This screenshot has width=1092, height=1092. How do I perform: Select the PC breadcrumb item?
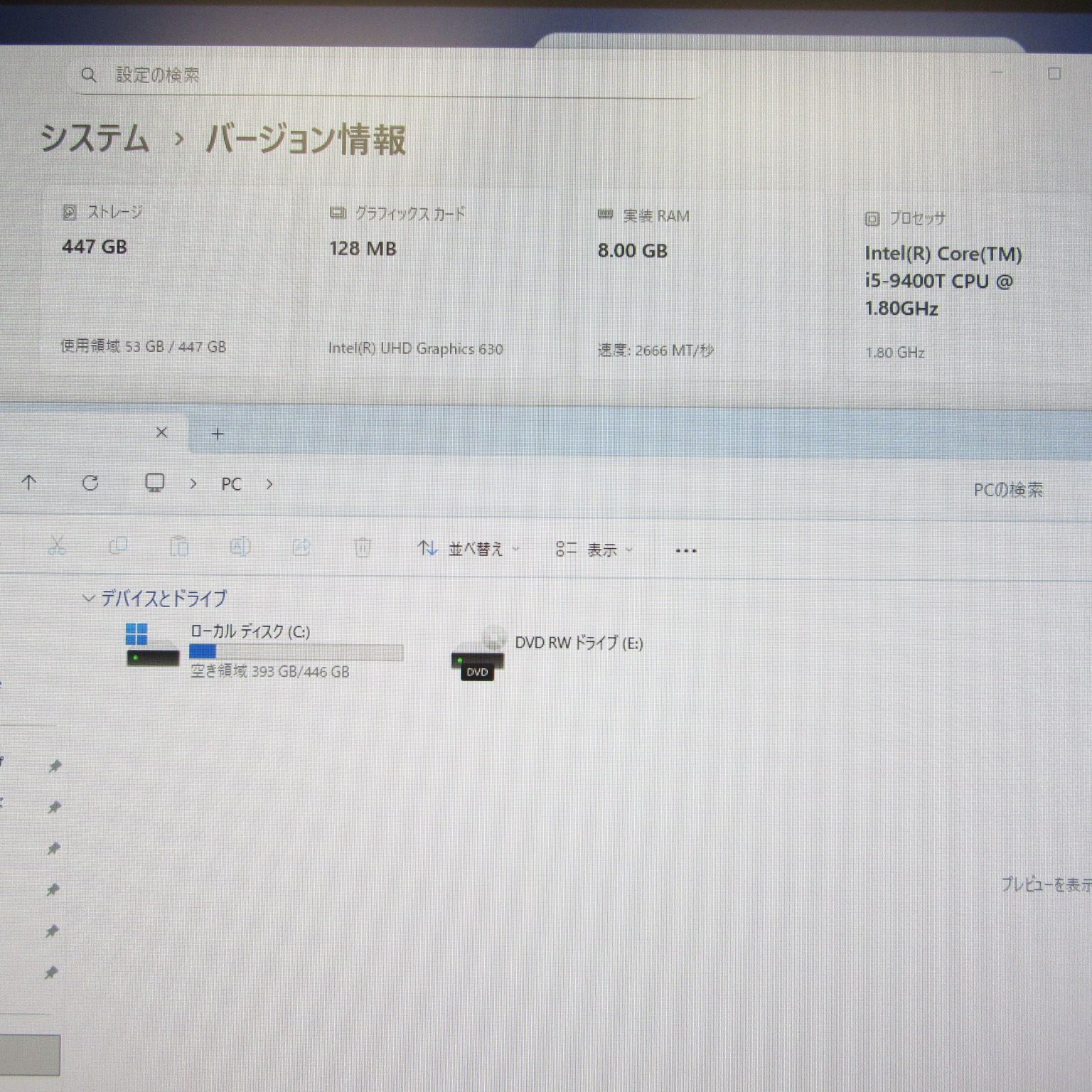click(230, 484)
